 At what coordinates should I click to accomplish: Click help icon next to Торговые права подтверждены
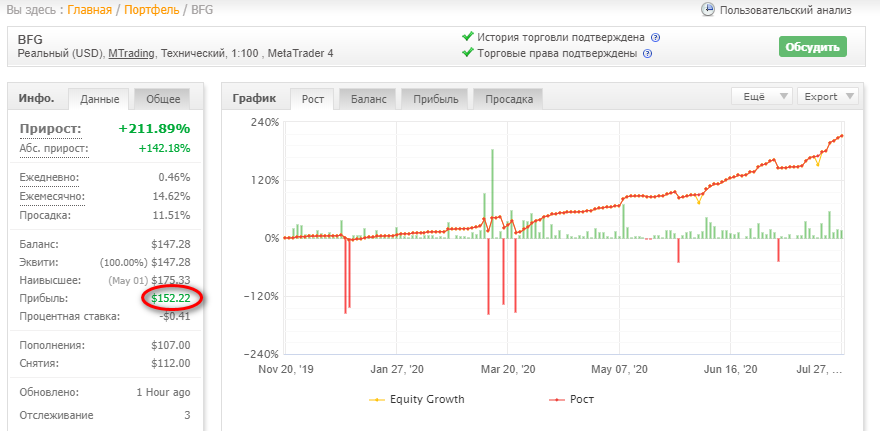click(x=647, y=54)
